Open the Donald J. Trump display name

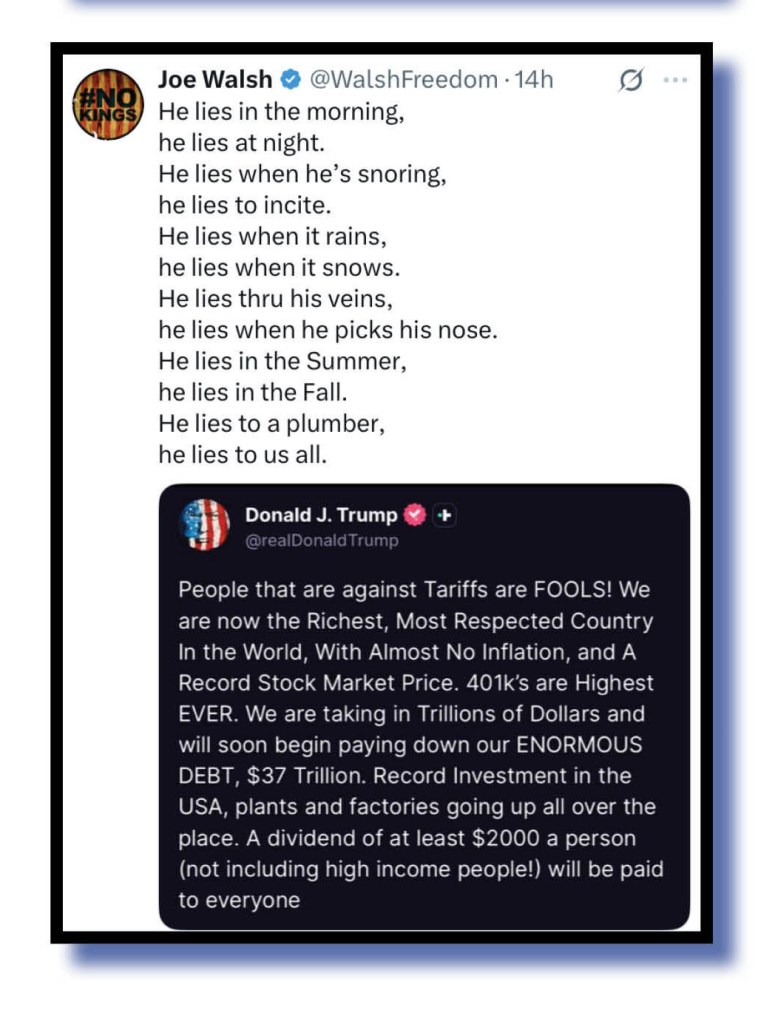[320, 516]
